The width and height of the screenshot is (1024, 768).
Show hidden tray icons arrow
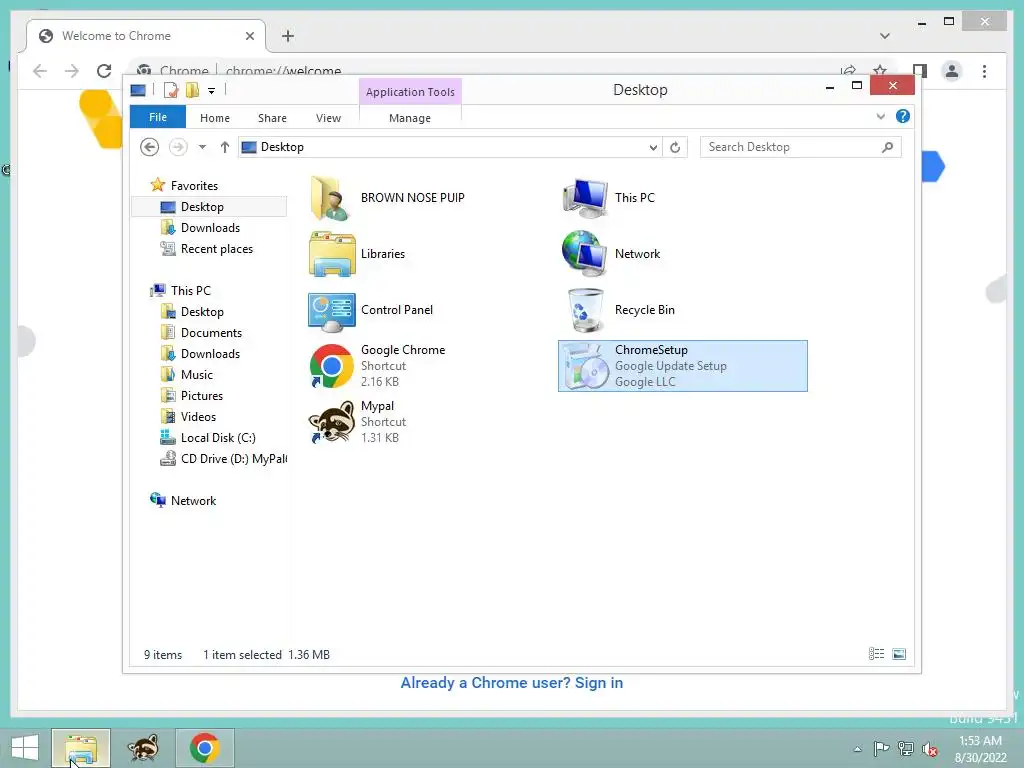click(x=857, y=749)
